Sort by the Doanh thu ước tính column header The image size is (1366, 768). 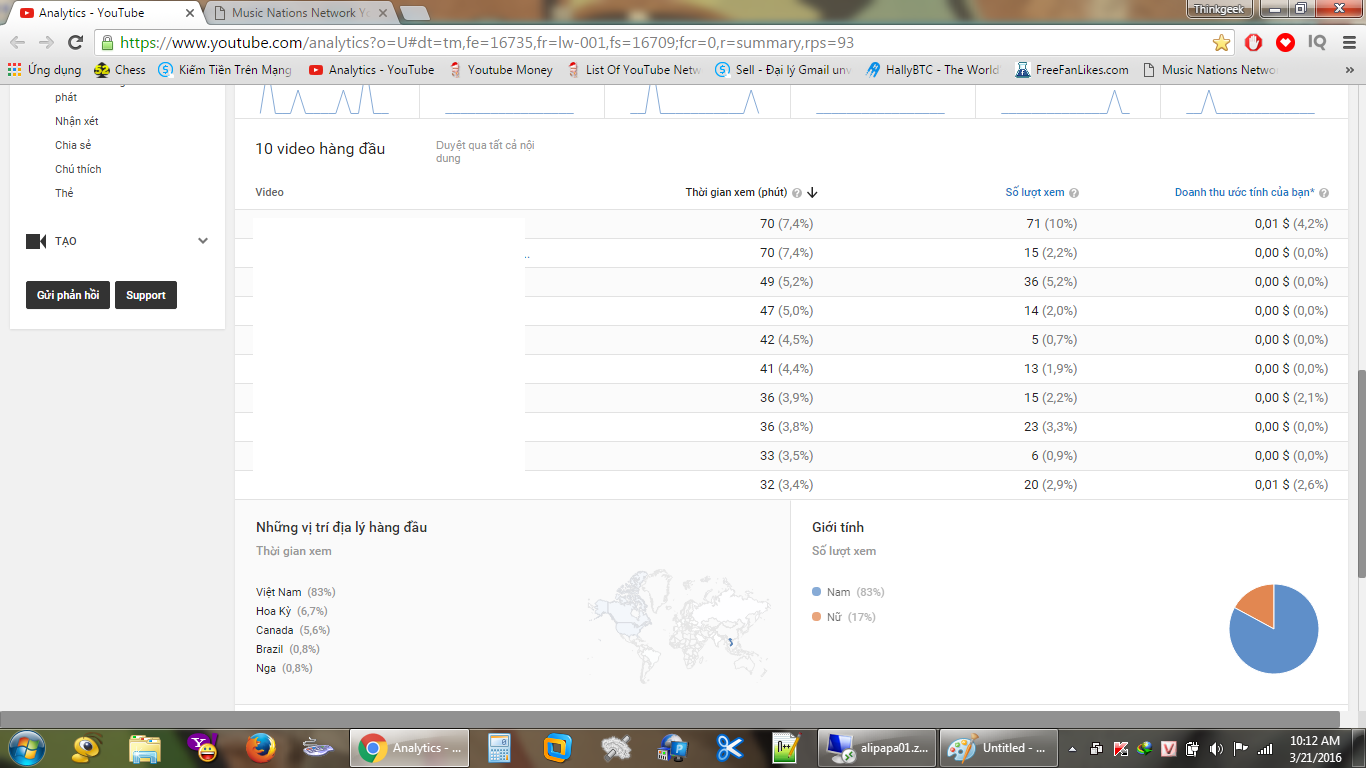1245,193
